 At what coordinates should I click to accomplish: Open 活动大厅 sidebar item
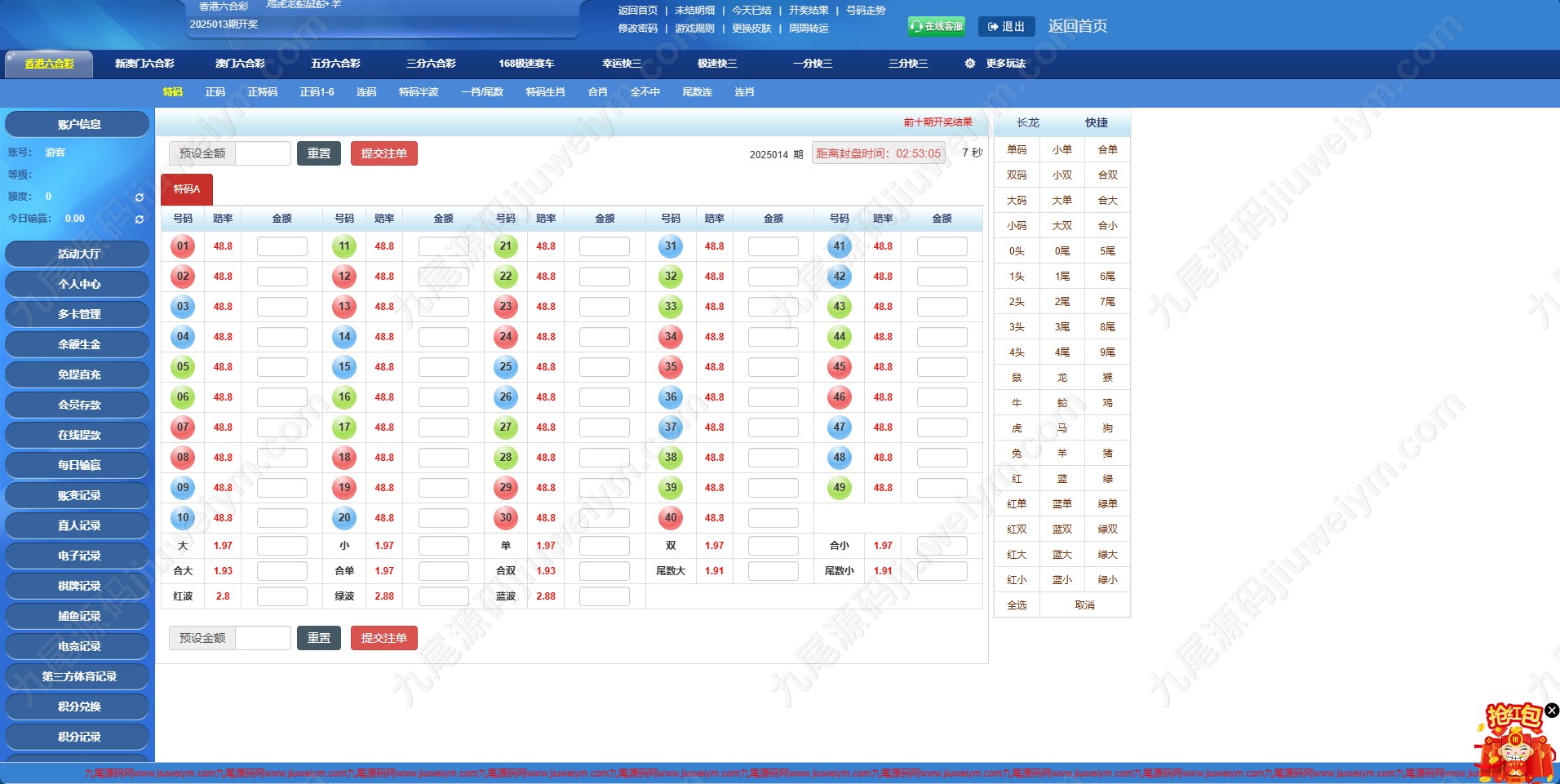point(78,254)
